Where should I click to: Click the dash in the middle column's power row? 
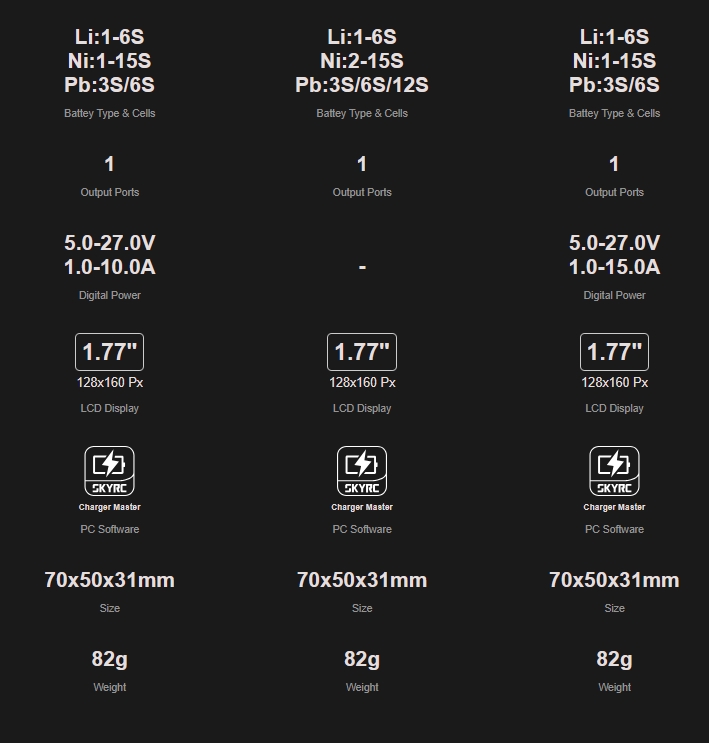tap(362, 267)
